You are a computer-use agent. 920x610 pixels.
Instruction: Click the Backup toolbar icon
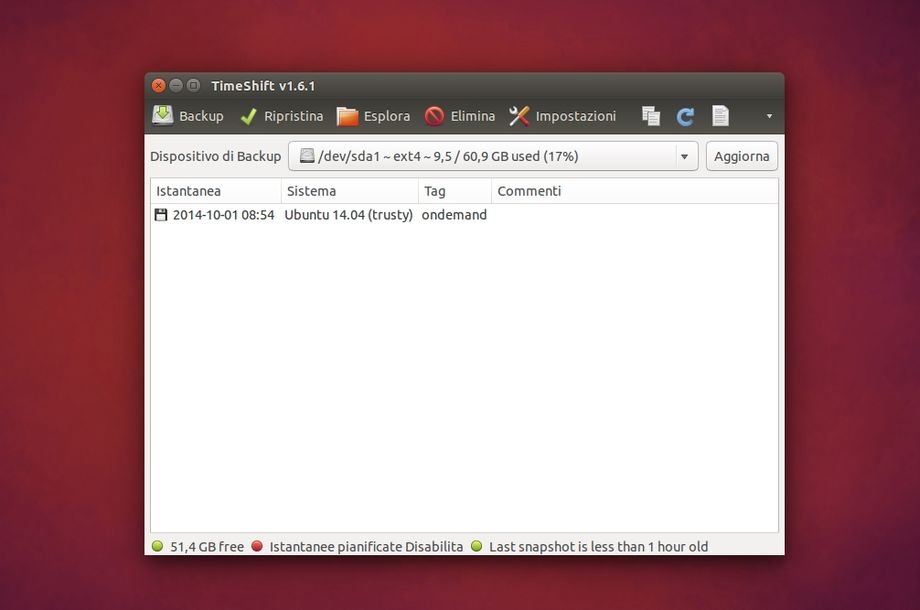163,116
